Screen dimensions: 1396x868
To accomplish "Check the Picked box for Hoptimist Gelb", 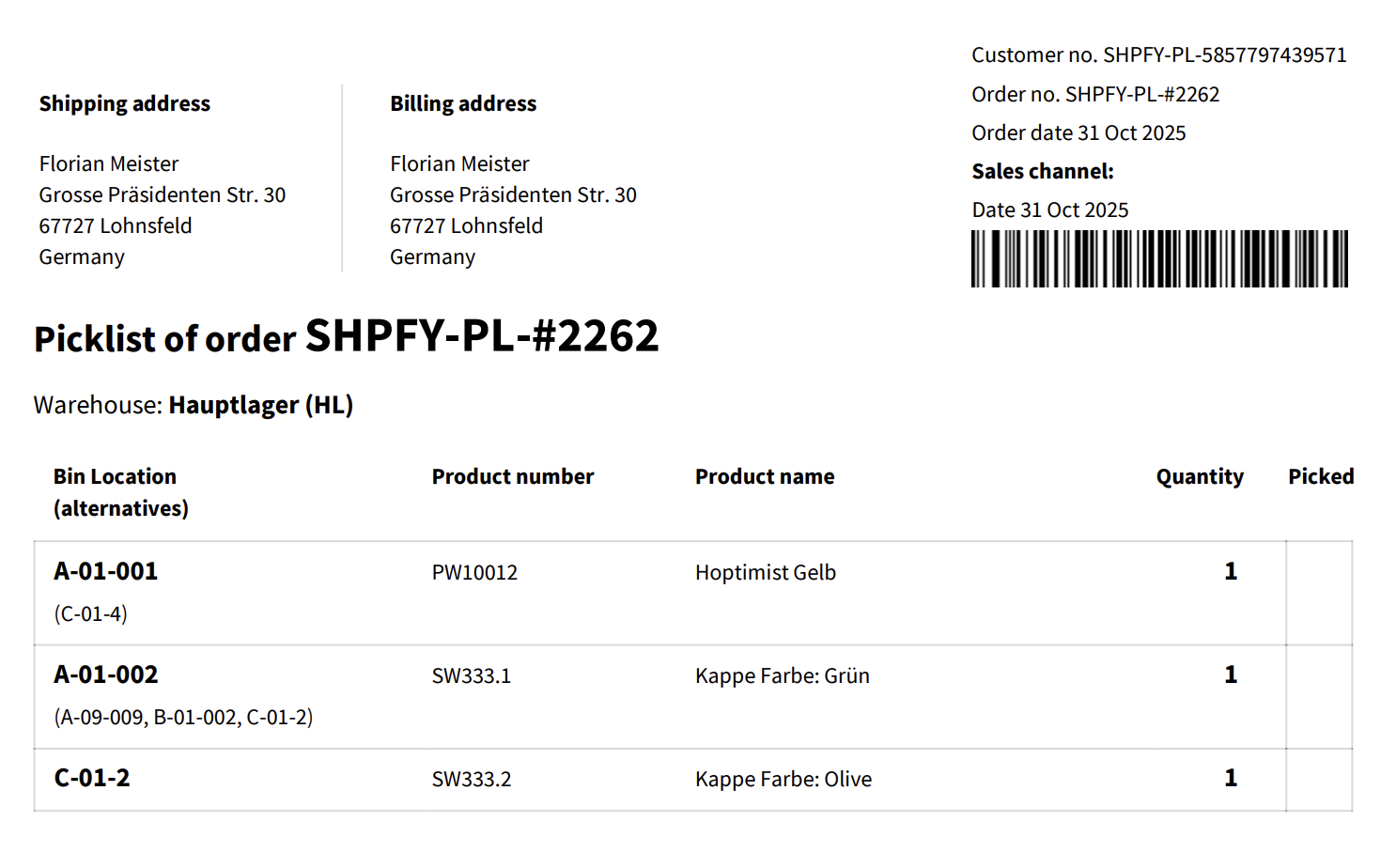I will click(1319, 593).
